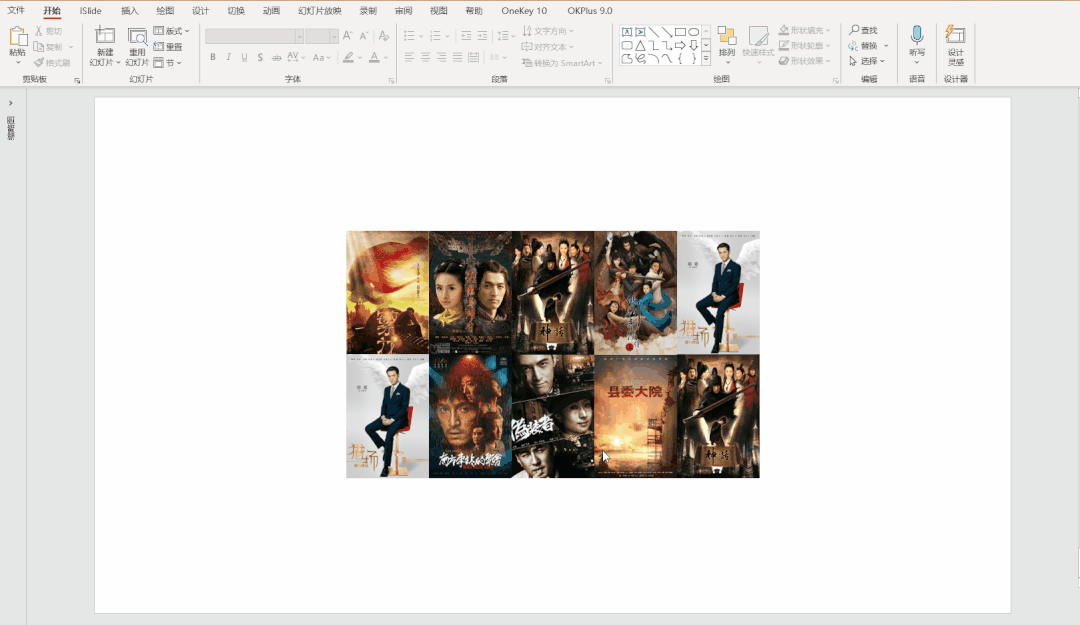Center text in paragraph group
Viewport: 1080px width, 625px height.
(426, 57)
